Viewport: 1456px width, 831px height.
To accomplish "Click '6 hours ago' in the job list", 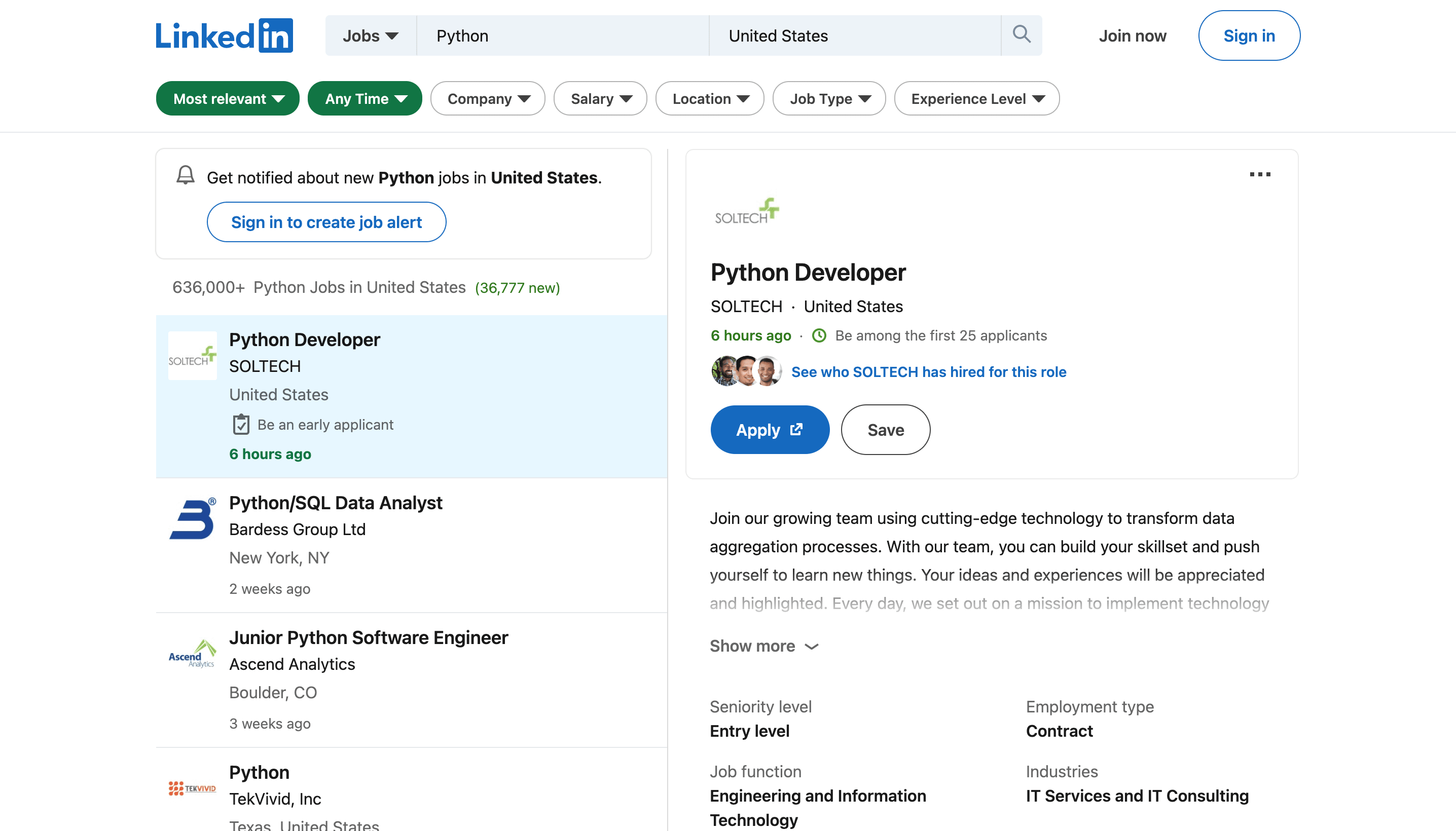I will point(270,454).
